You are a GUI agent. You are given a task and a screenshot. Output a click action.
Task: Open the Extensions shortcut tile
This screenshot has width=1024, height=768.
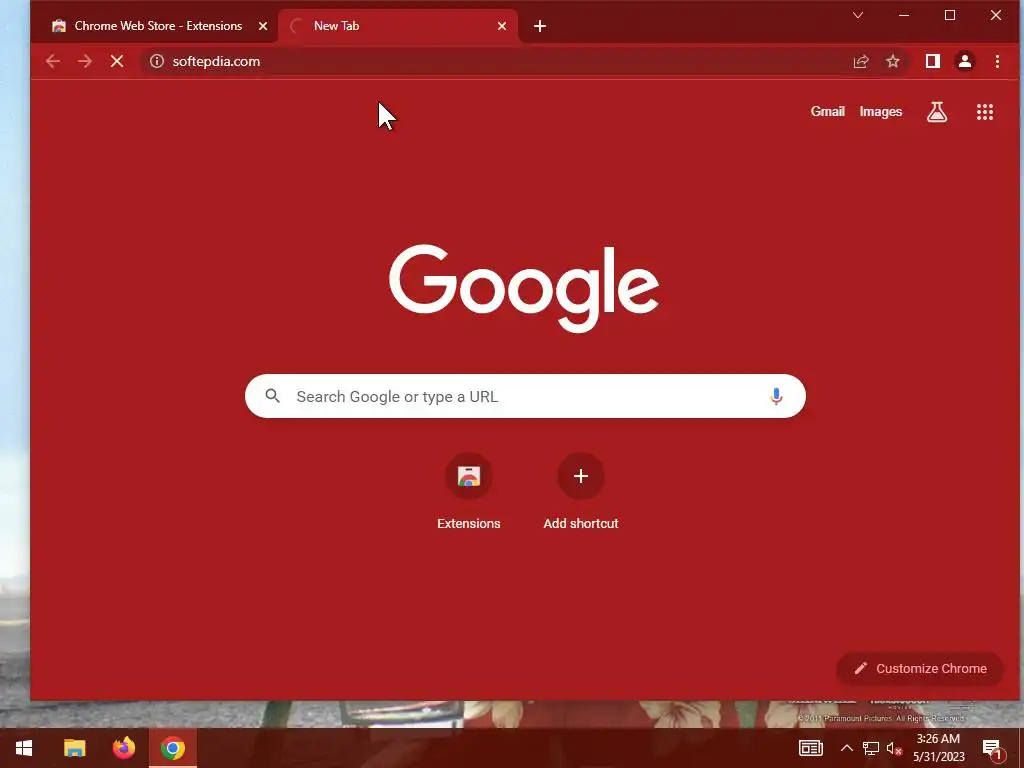pos(469,492)
